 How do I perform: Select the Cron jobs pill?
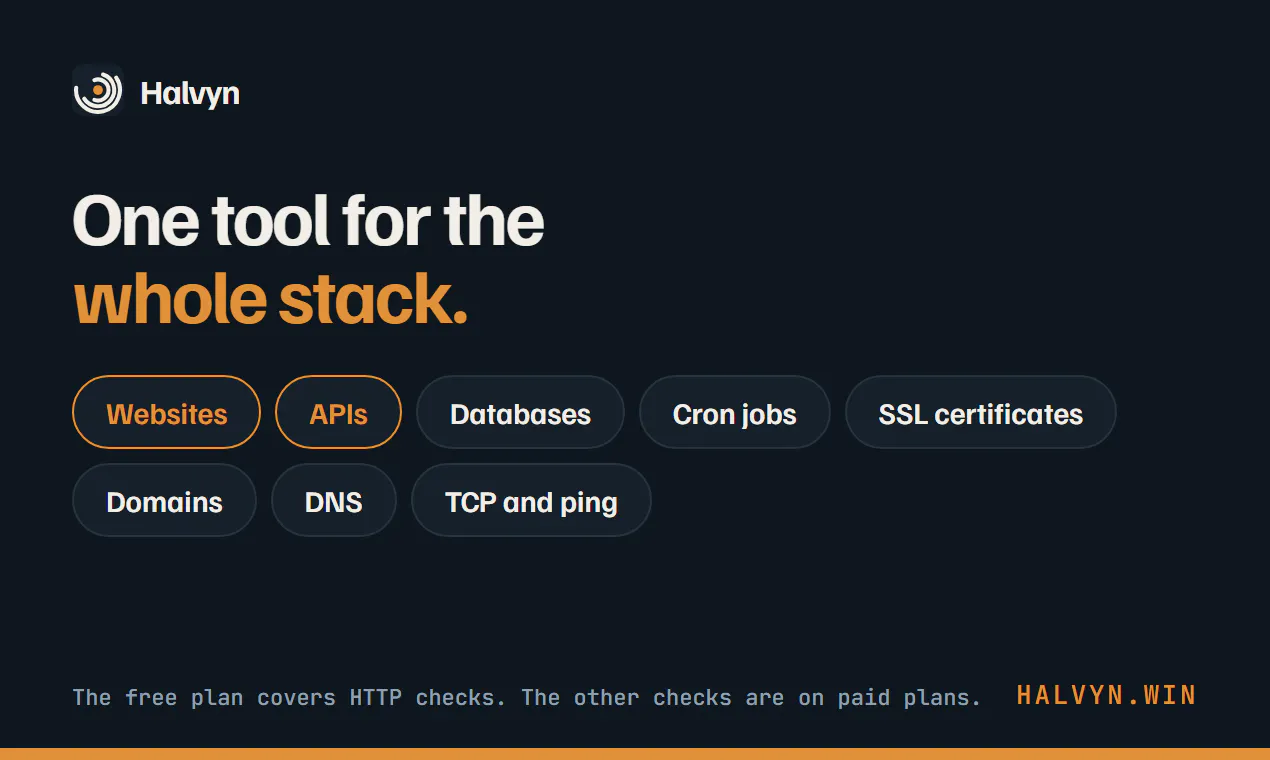pyautogui.click(x=734, y=412)
